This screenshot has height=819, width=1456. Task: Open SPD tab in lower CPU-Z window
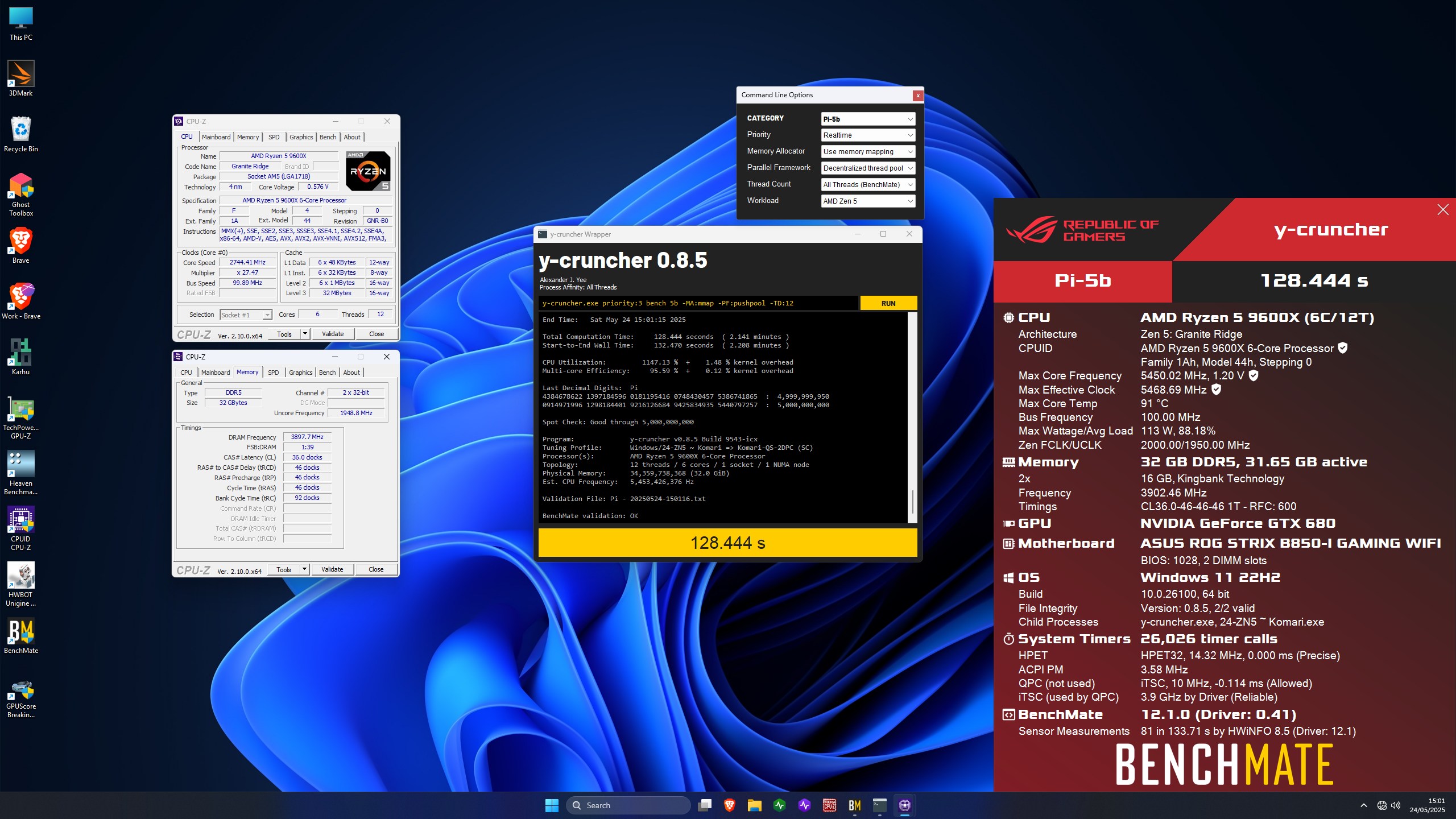(x=274, y=373)
